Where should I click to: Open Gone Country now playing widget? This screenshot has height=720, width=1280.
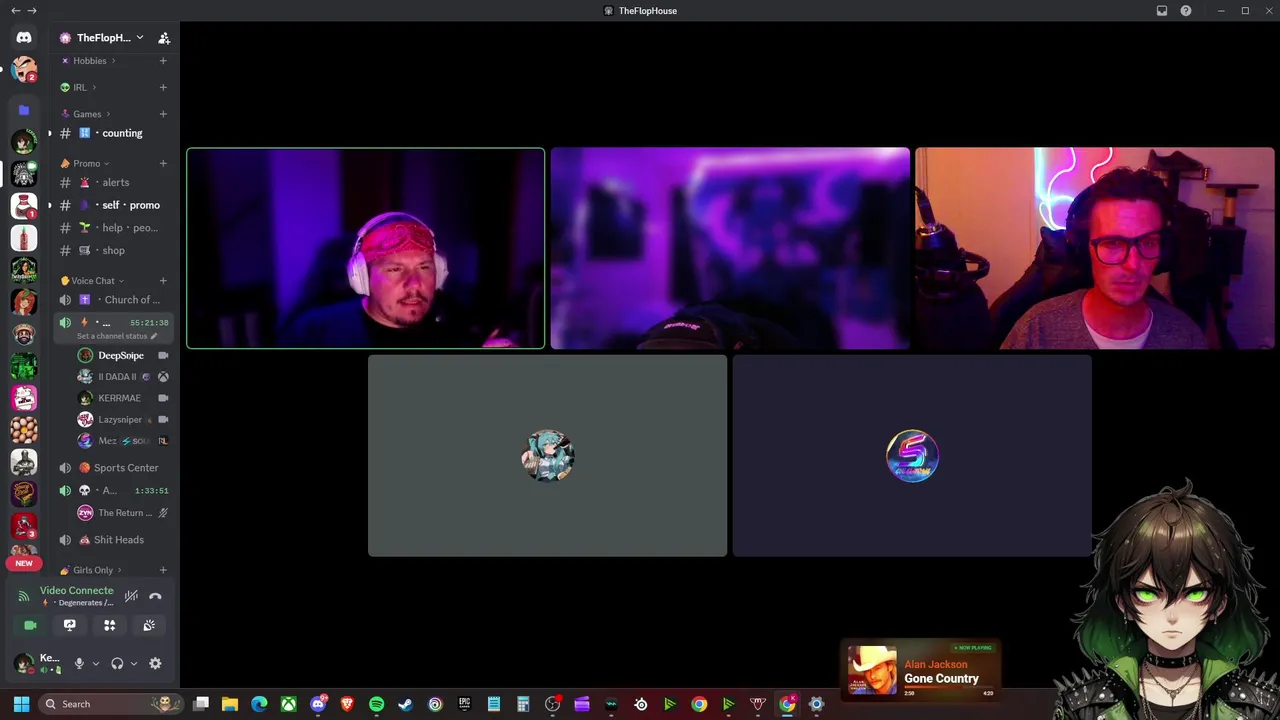point(921,670)
